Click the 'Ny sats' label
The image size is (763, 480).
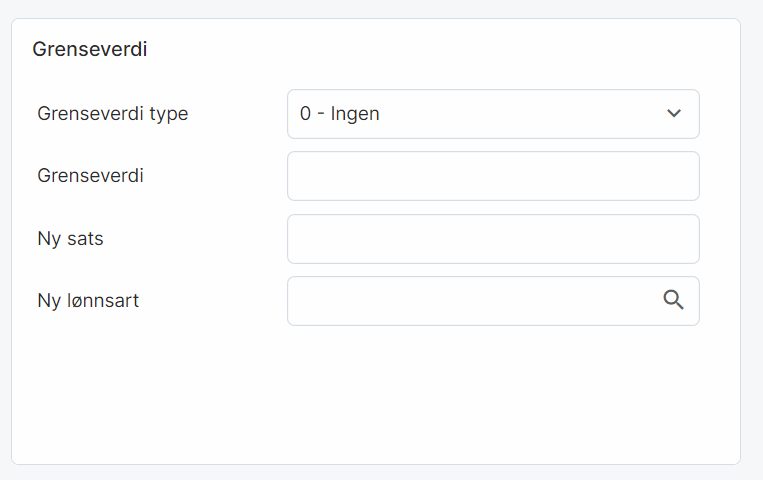click(x=70, y=239)
